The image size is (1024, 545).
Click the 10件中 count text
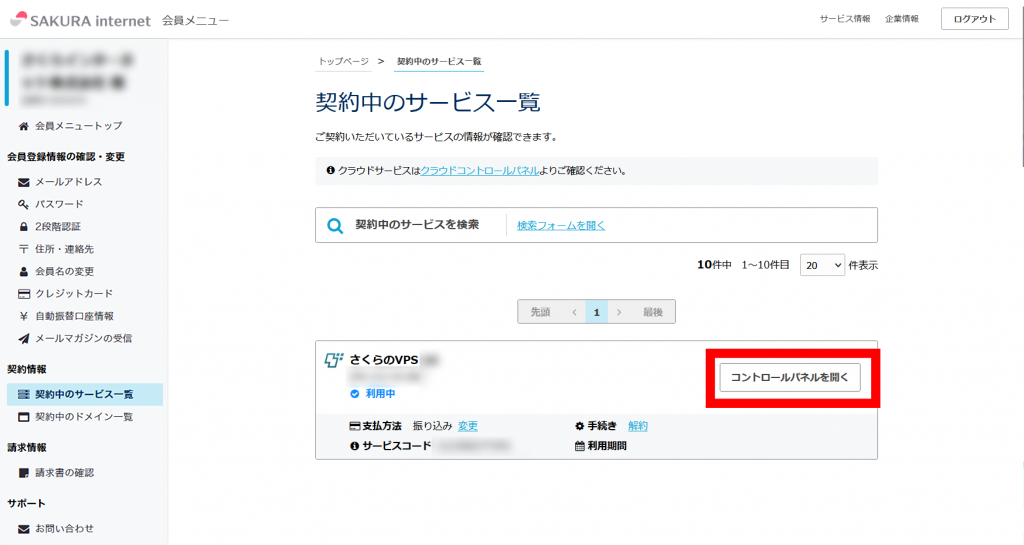714,265
